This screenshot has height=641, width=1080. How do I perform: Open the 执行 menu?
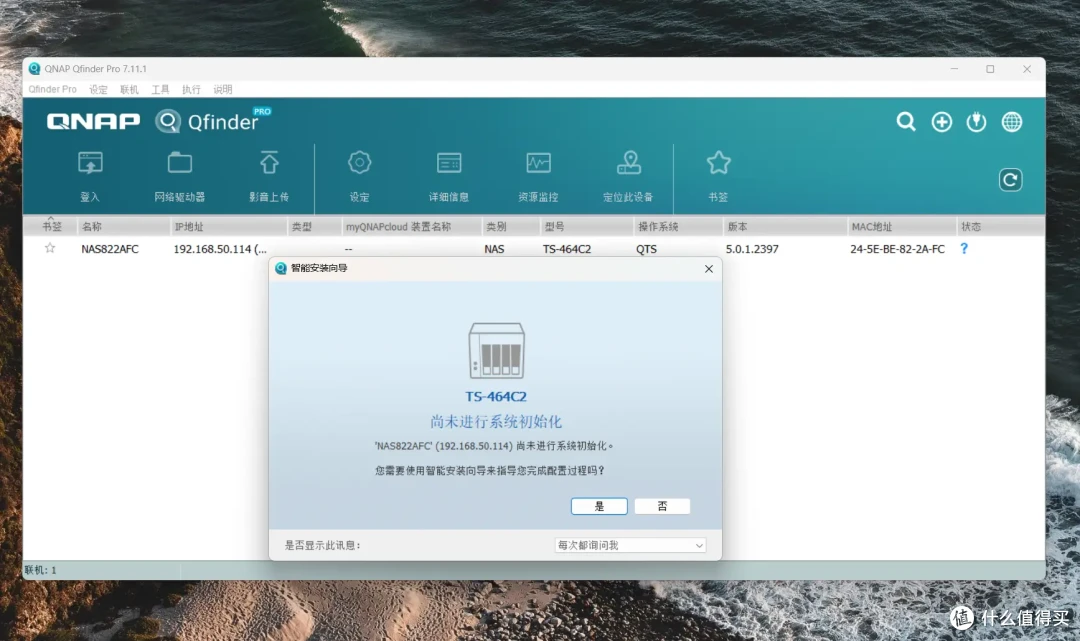click(x=191, y=90)
